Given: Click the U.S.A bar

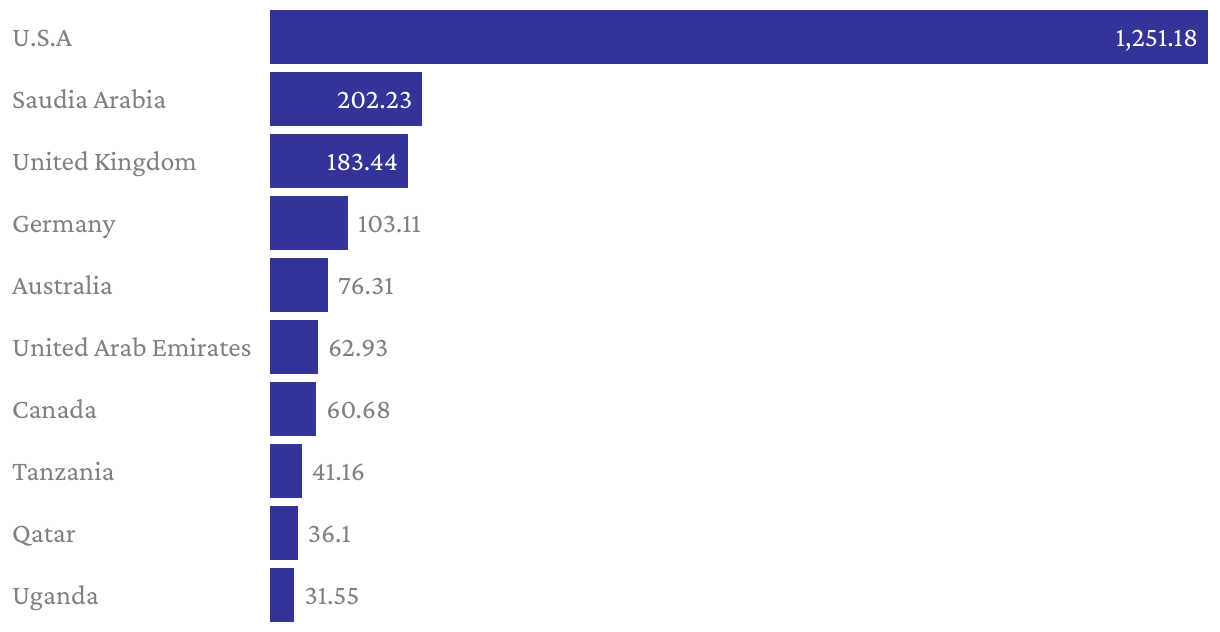Looking at the screenshot, I should (739, 38).
